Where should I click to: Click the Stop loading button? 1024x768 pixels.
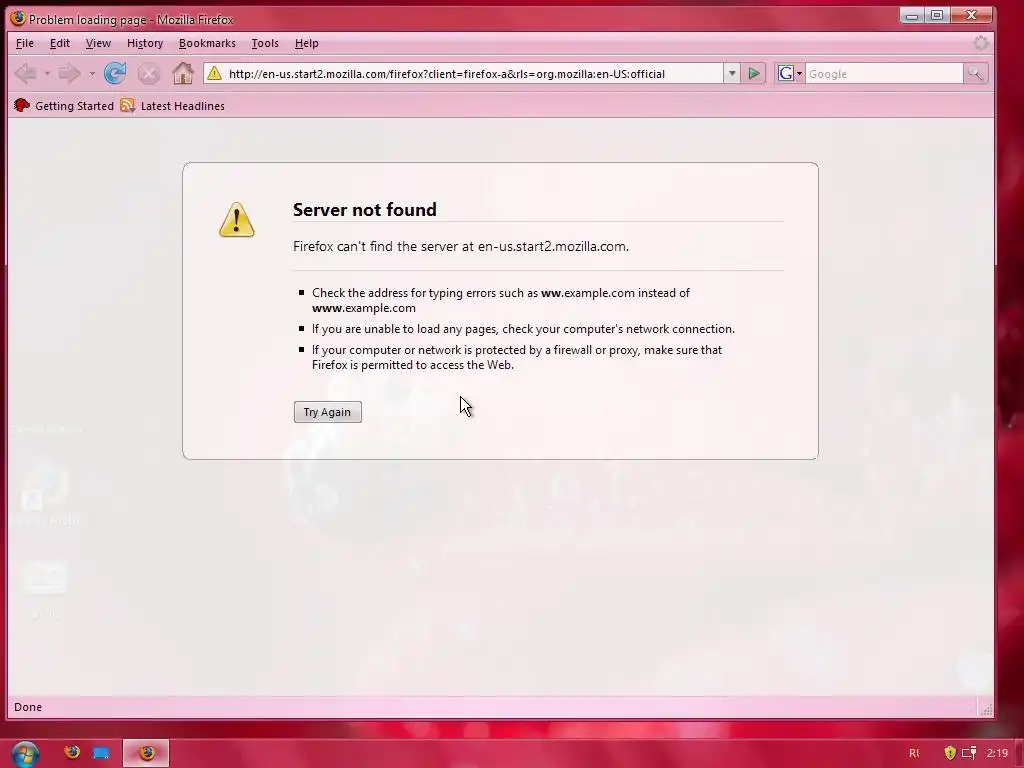click(x=149, y=74)
